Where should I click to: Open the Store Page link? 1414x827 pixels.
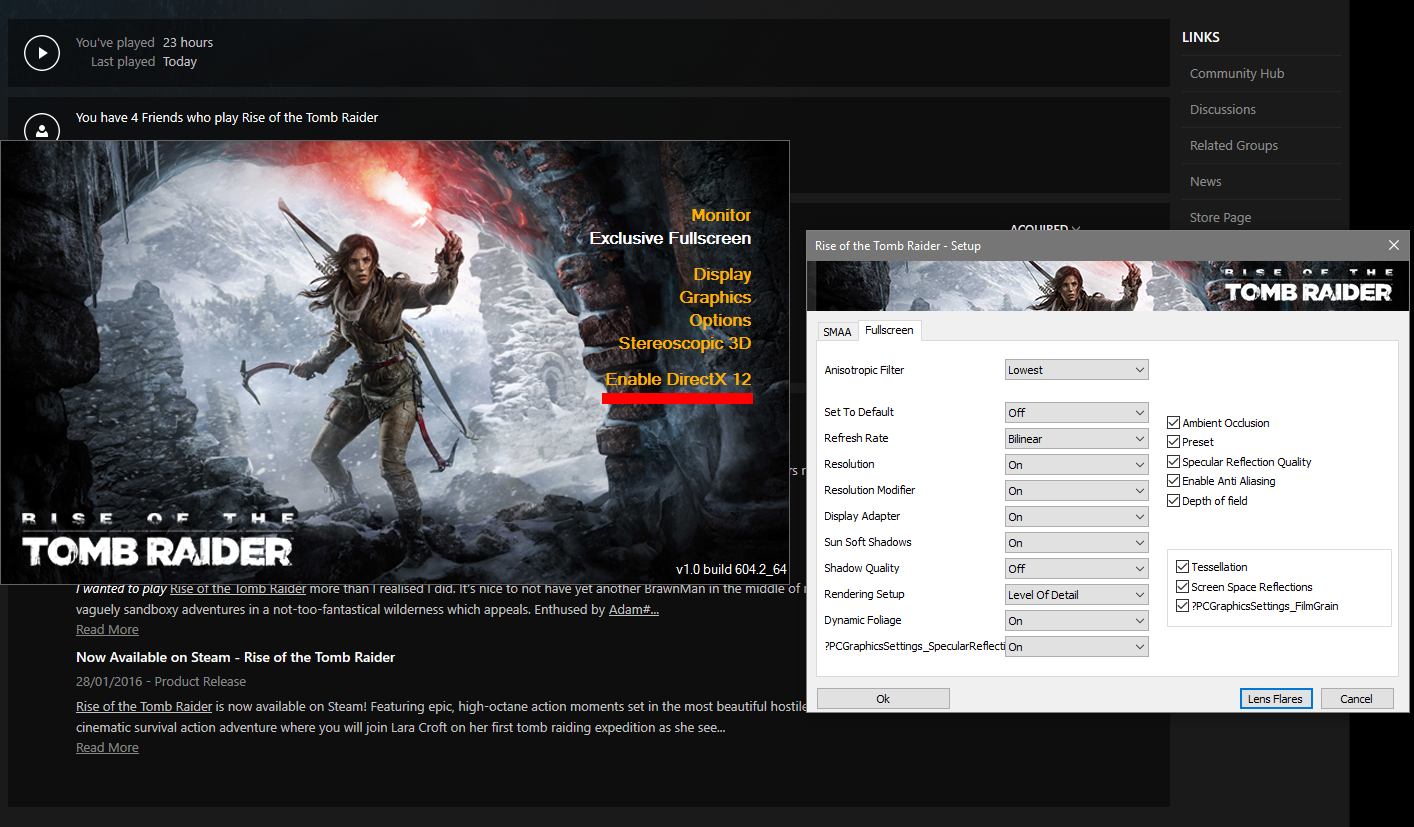click(1220, 217)
